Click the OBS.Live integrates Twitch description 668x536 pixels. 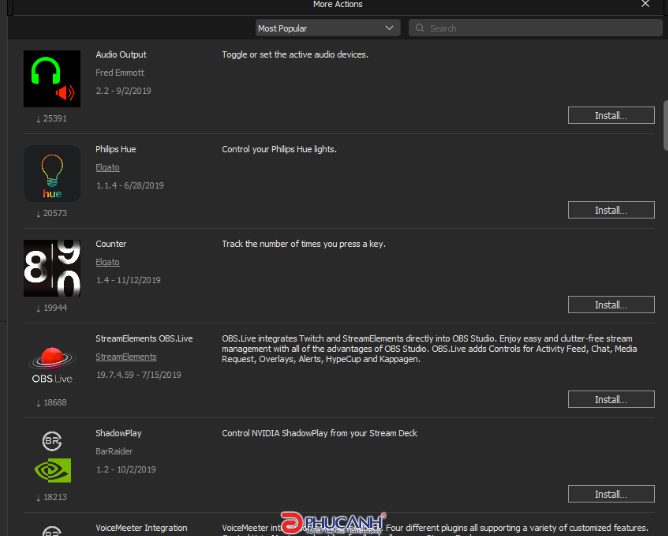tap(429, 349)
